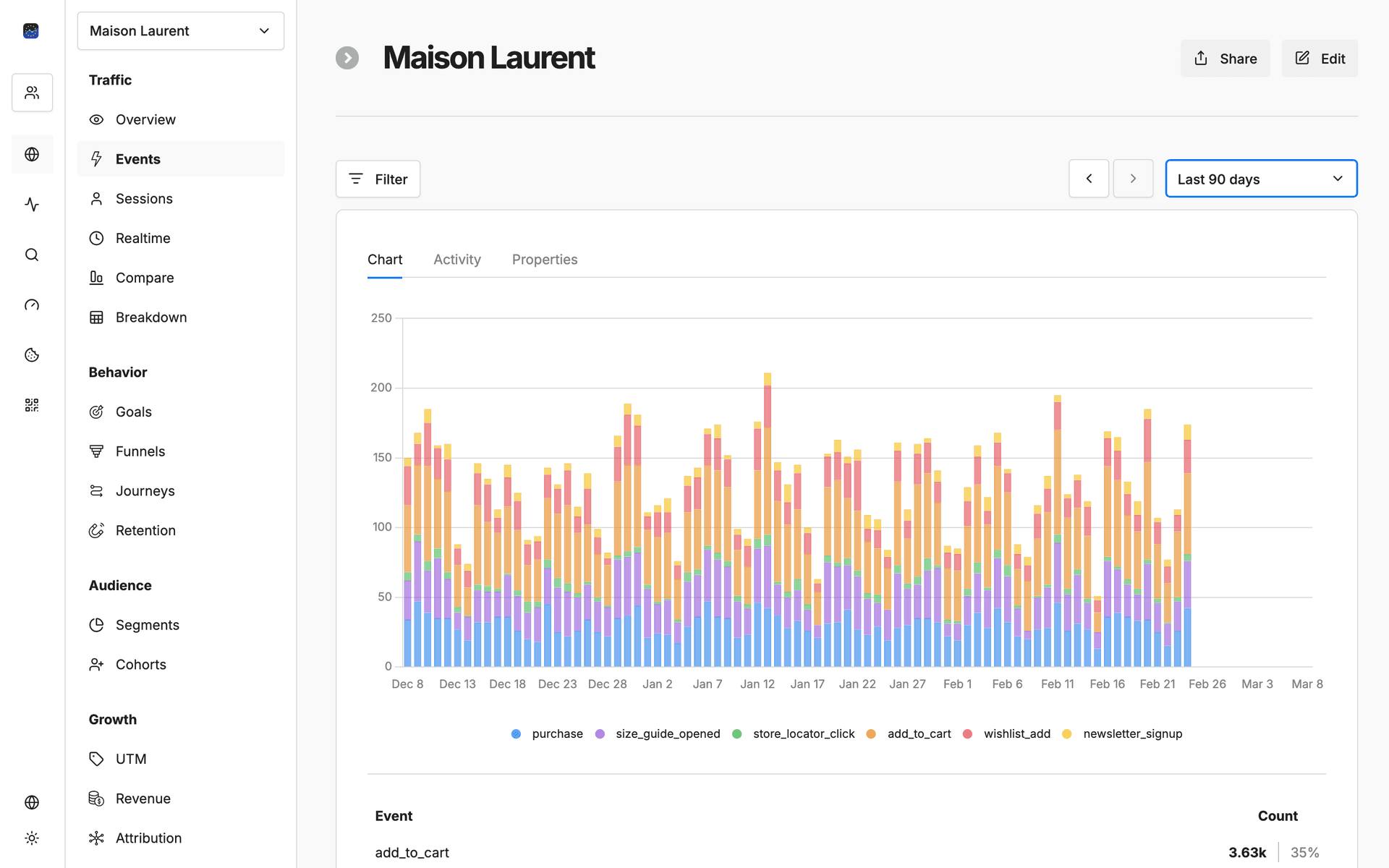Image resolution: width=1389 pixels, height=868 pixels.
Task: Click the expand chevron beside page title
Action: [347, 58]
